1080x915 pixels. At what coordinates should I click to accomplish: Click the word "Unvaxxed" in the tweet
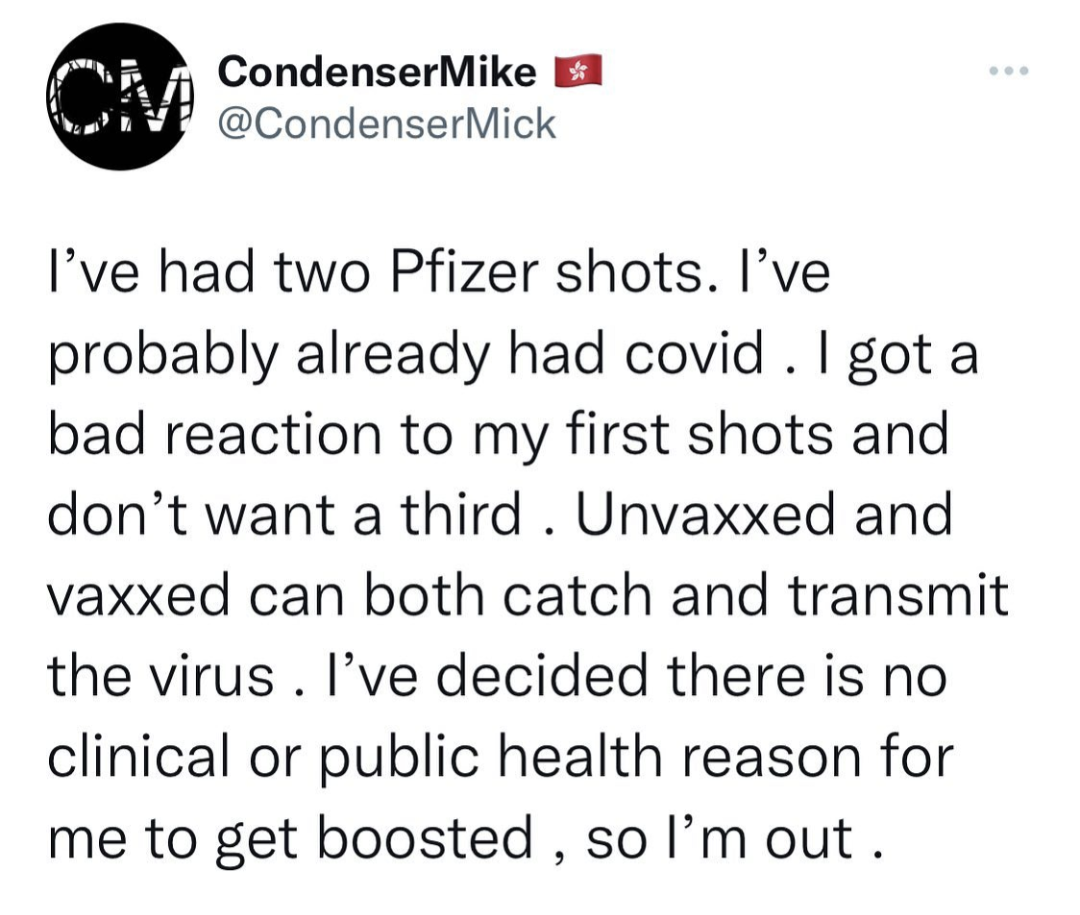coord(706,515)
